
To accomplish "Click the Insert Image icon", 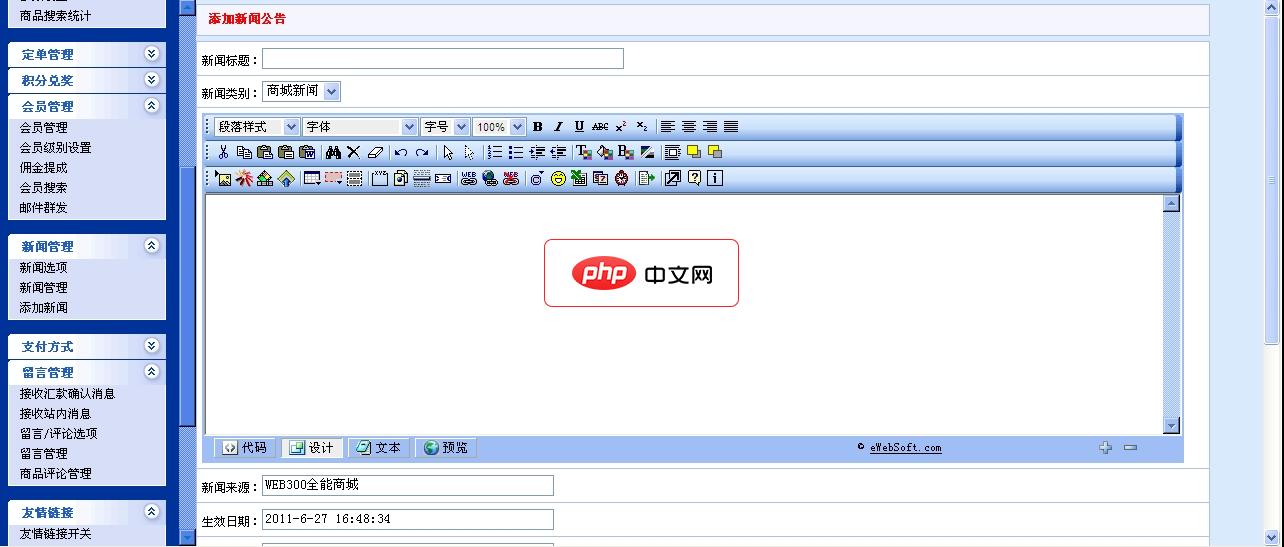I will coord(223,179).
